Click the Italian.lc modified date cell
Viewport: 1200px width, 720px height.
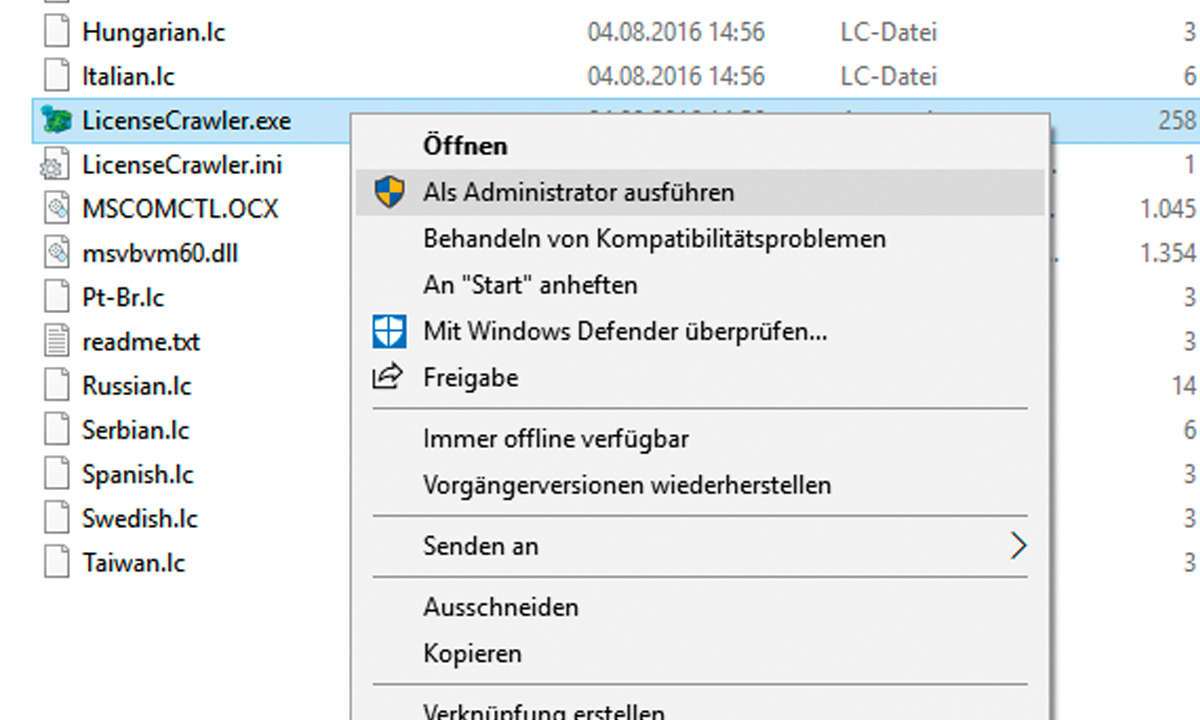click(676, 76)
